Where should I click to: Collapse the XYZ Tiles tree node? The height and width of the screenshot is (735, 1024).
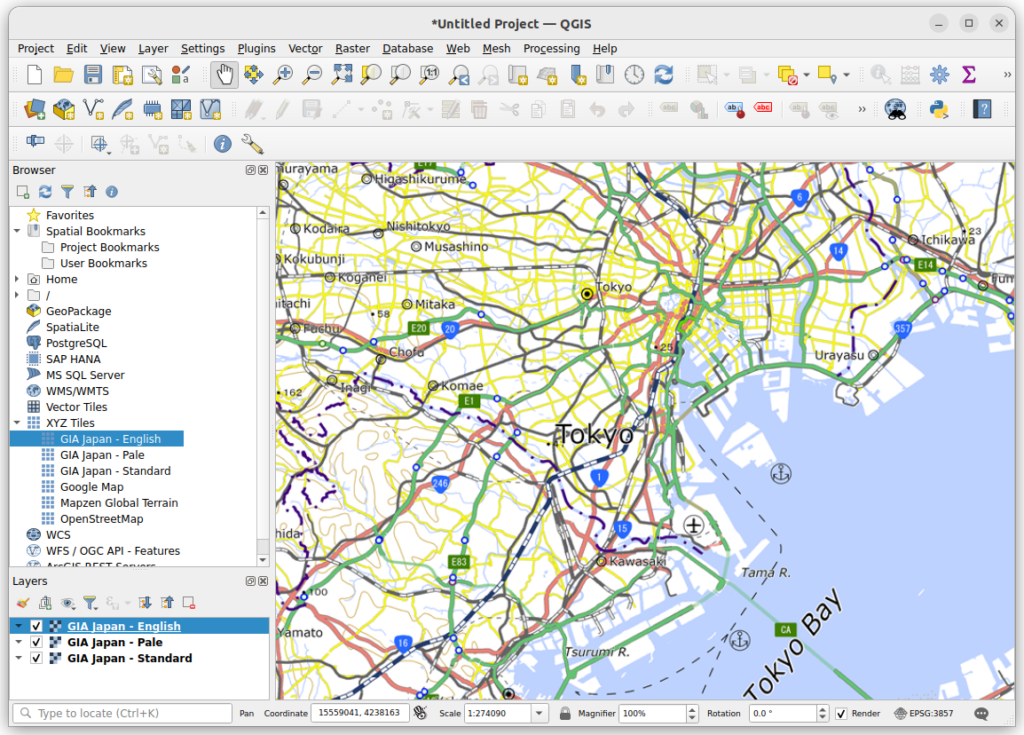click(x=18, y=423)
